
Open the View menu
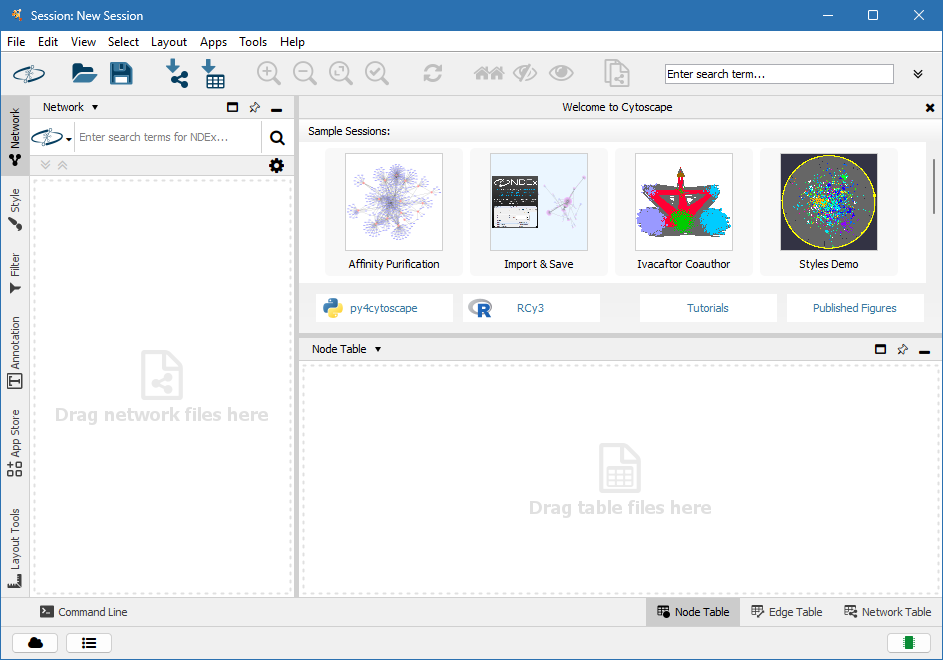[x=83, y=42]
